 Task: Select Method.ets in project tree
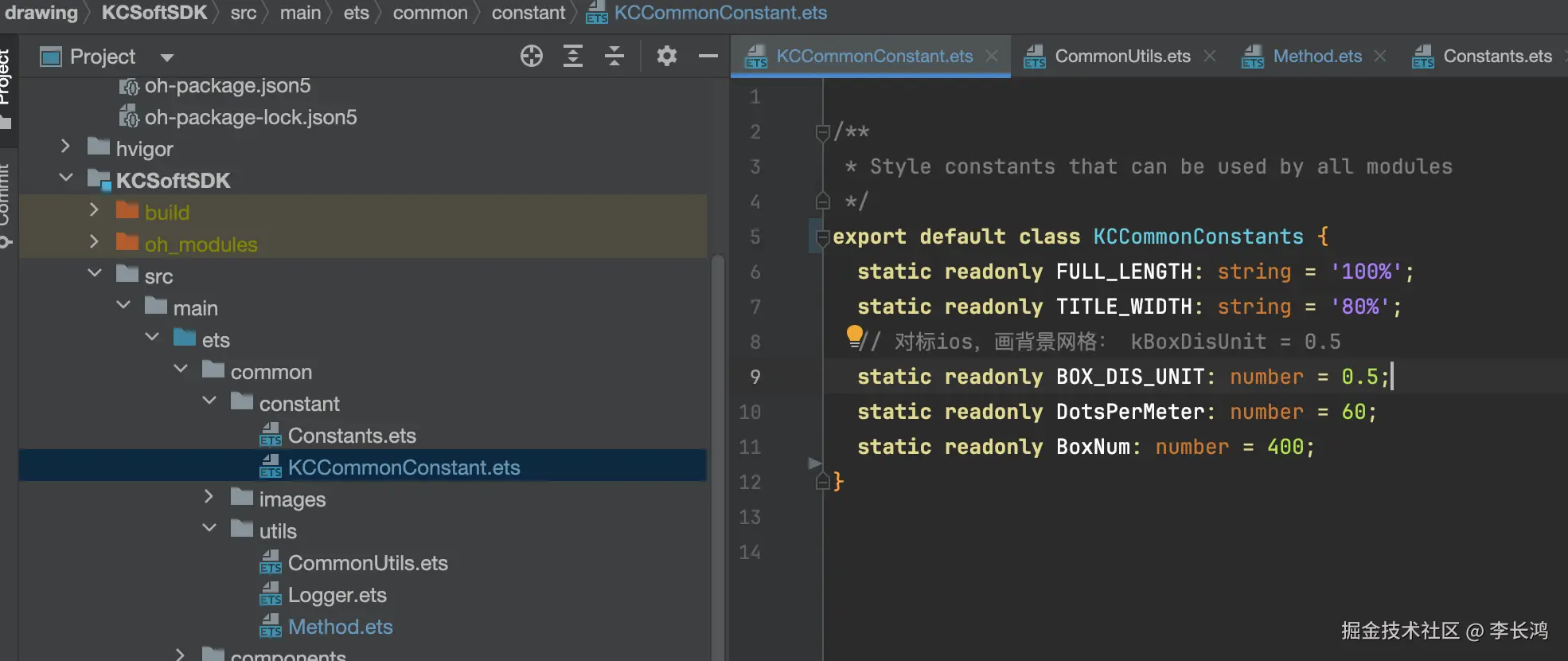340,627
